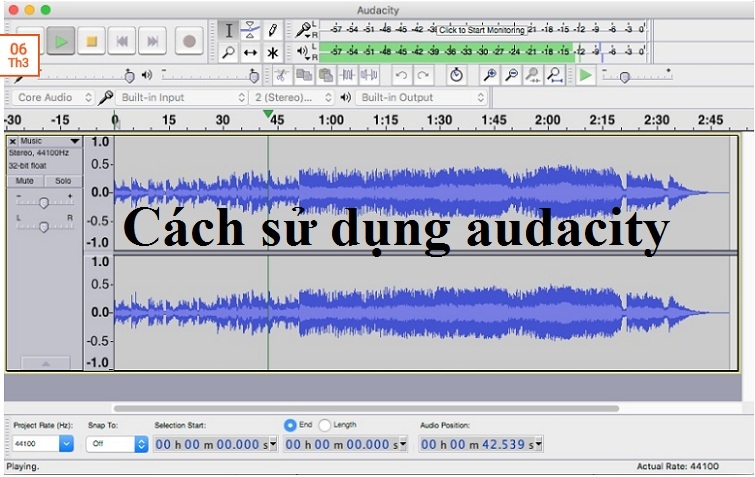Image resolution: width=755 pixels, height=477 pixels.
Task: Click the Zoom Out icon
Action: pos(512,75)
